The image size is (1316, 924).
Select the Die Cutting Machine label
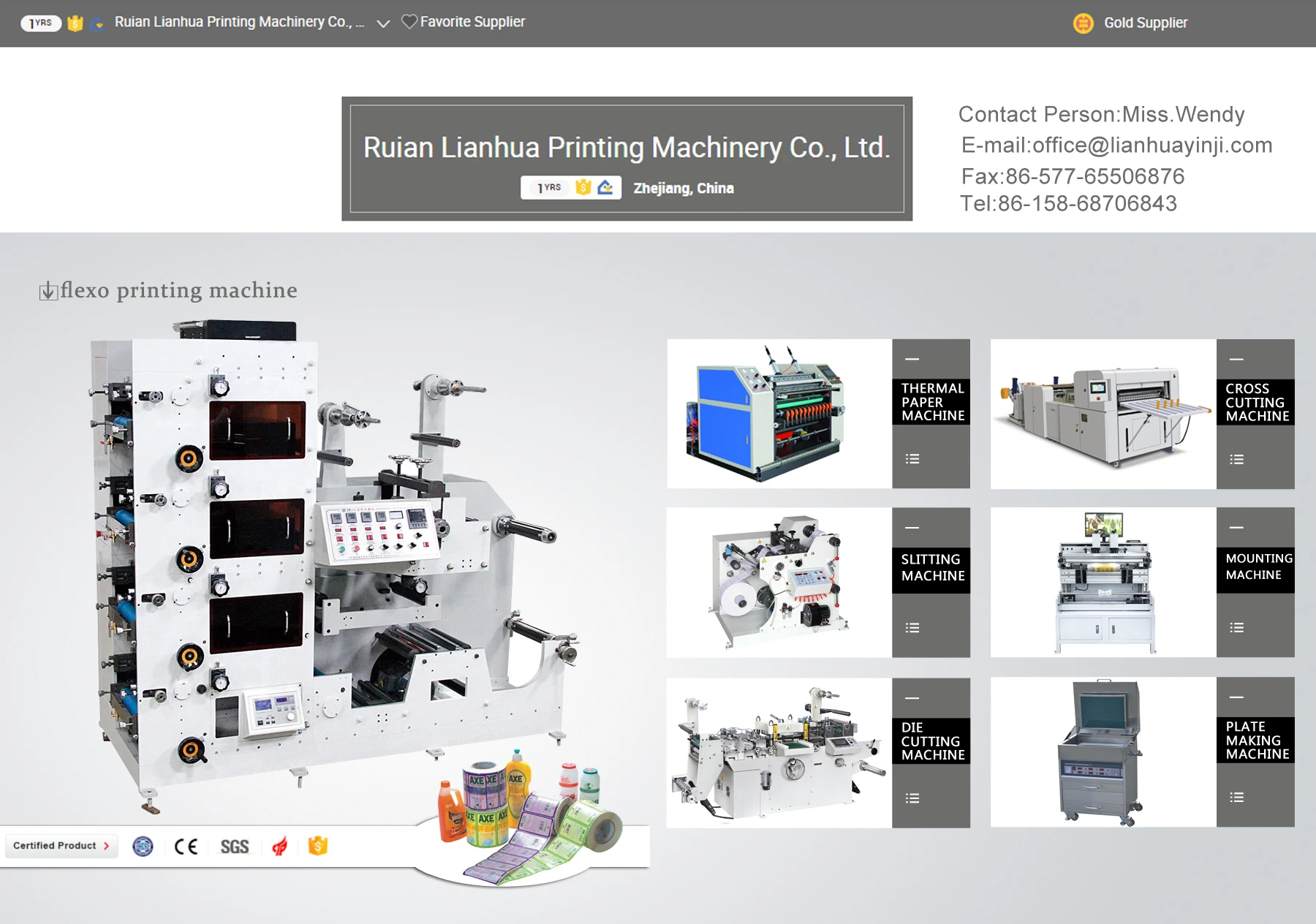point(932,741)
